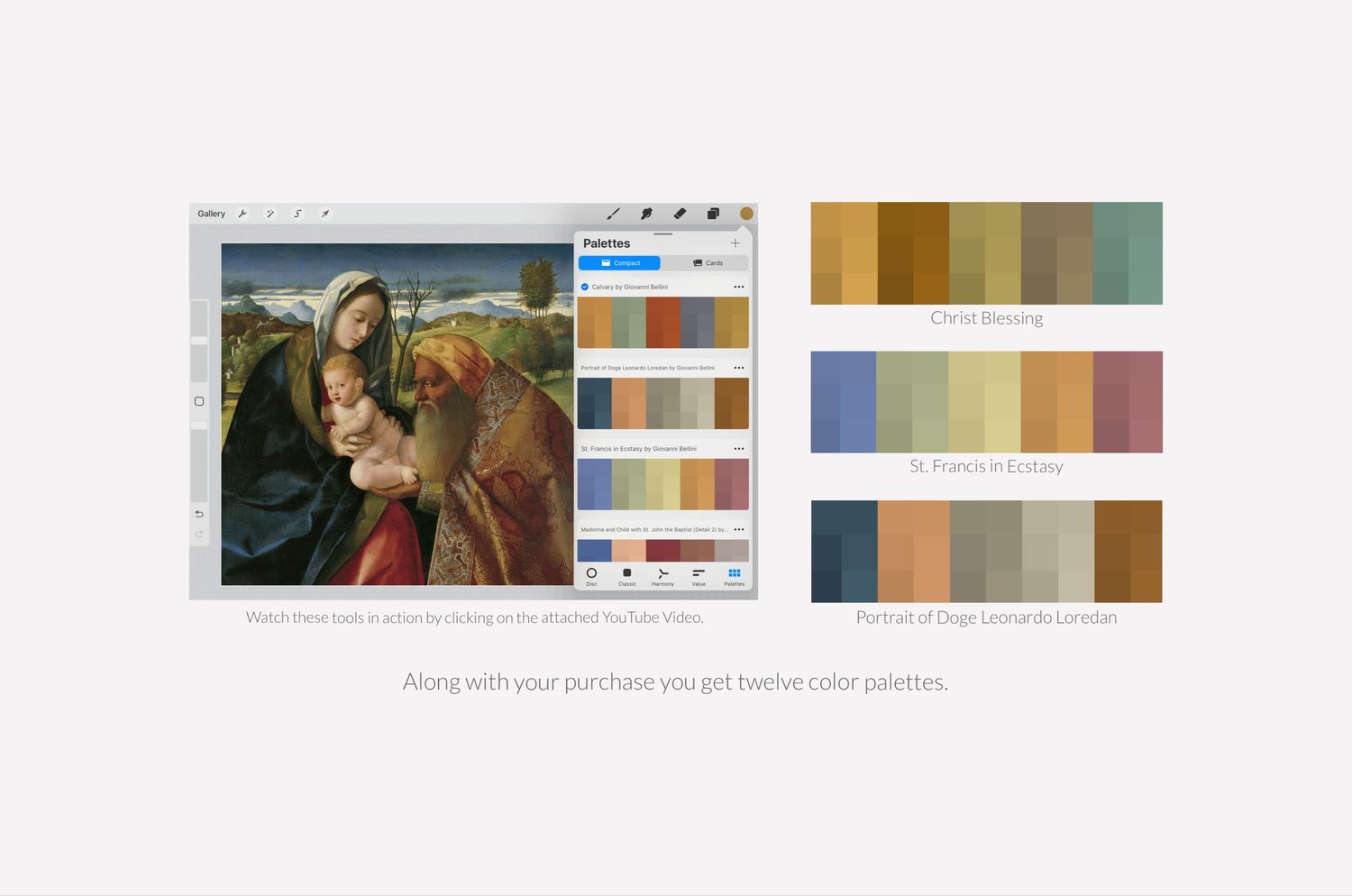
Task: Toggle default checkmark on Calvary palette
Action: click(585, 287)
